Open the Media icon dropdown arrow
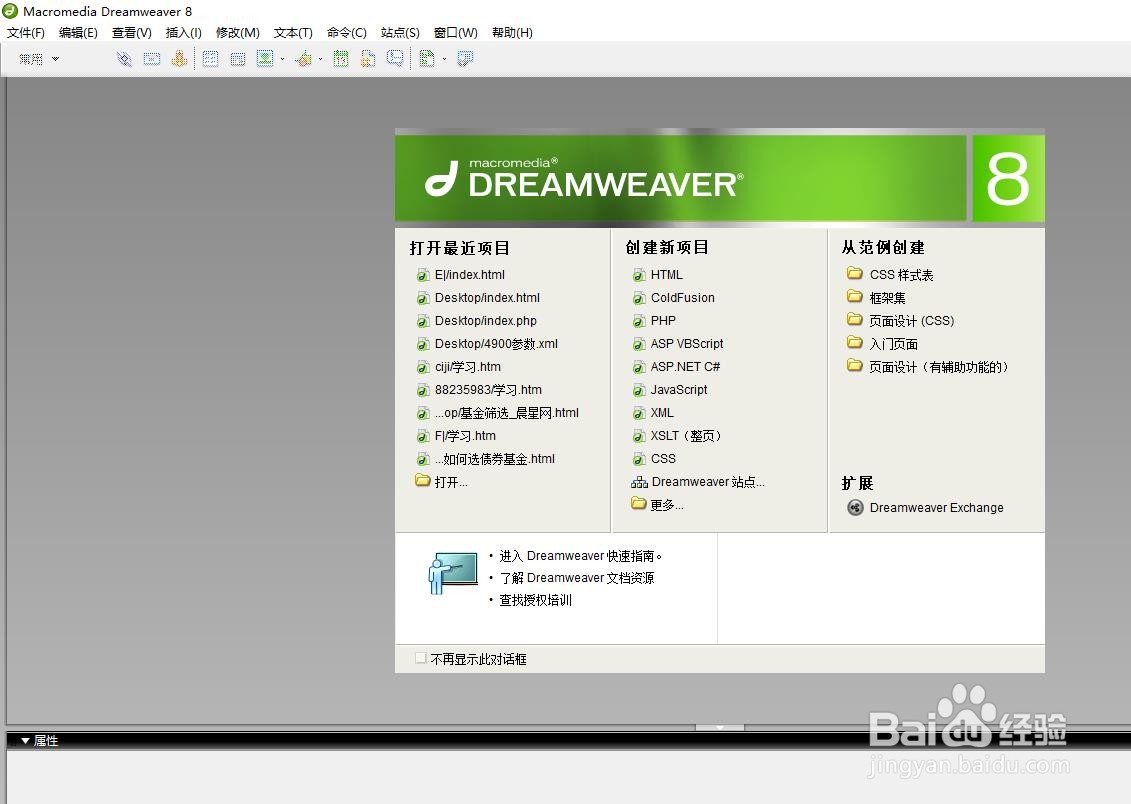 [320, 59]
